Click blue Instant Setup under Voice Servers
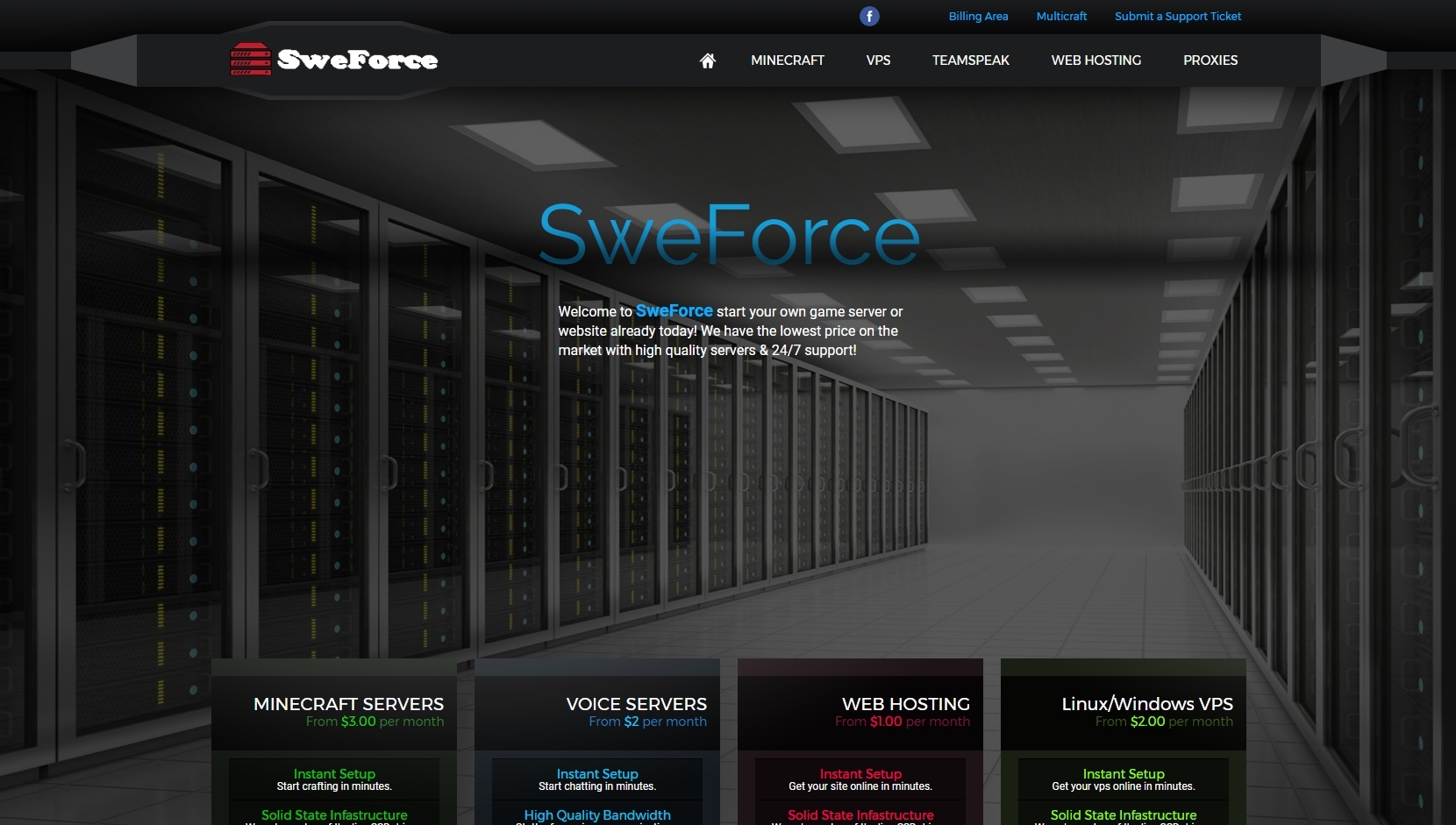 click(x=597, y=774)
